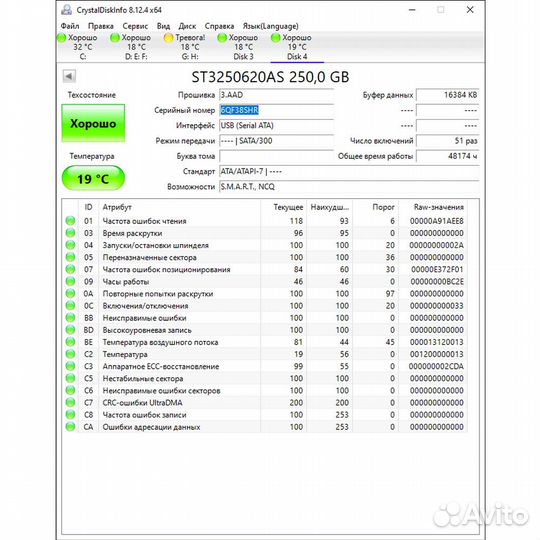Click status circle for attribute C2 row
Image resolution: width=540 pixels, height=540 pixels.
[70, 354]
